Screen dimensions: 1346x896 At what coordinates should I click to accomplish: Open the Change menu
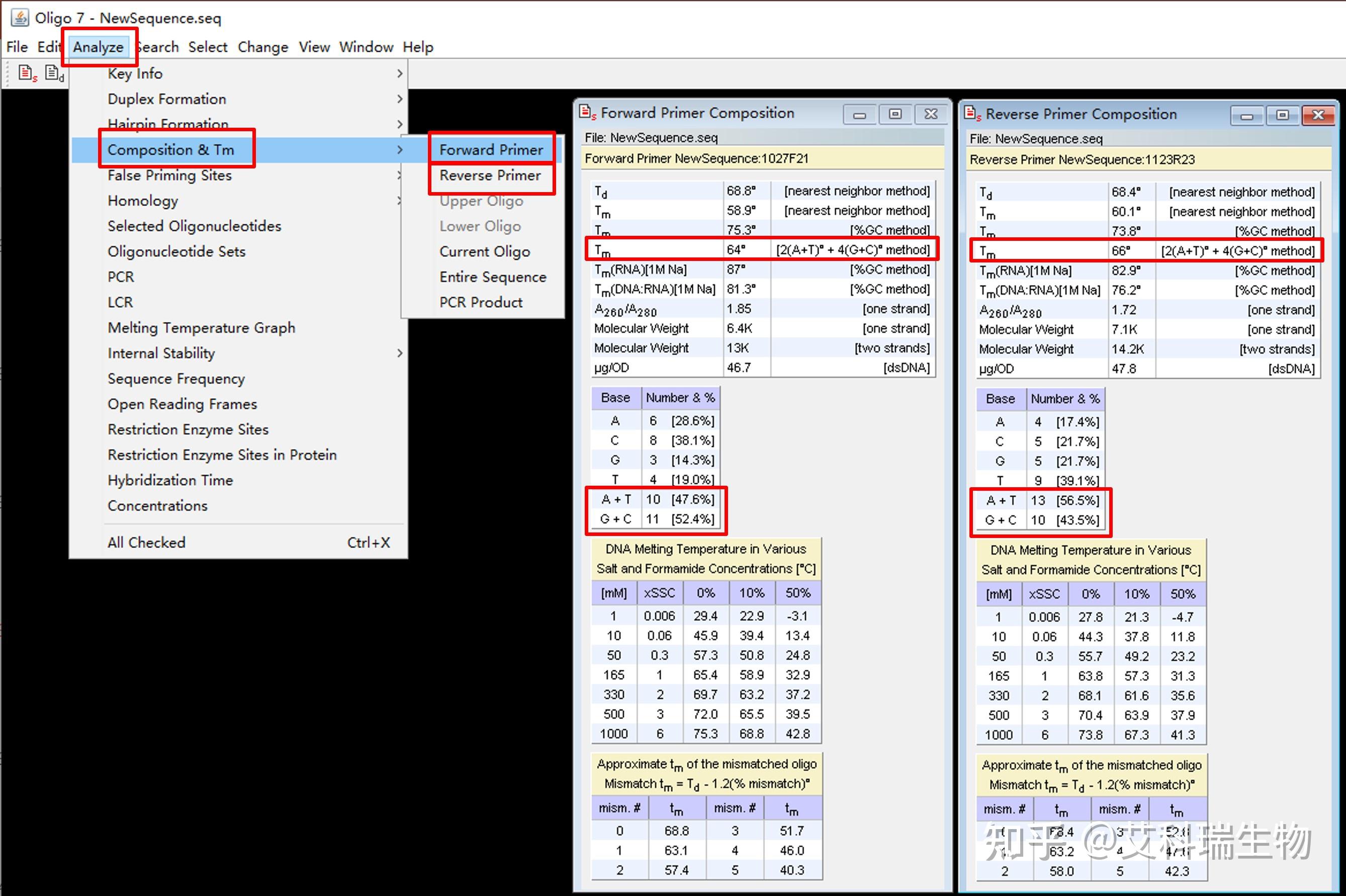point(263,47)
